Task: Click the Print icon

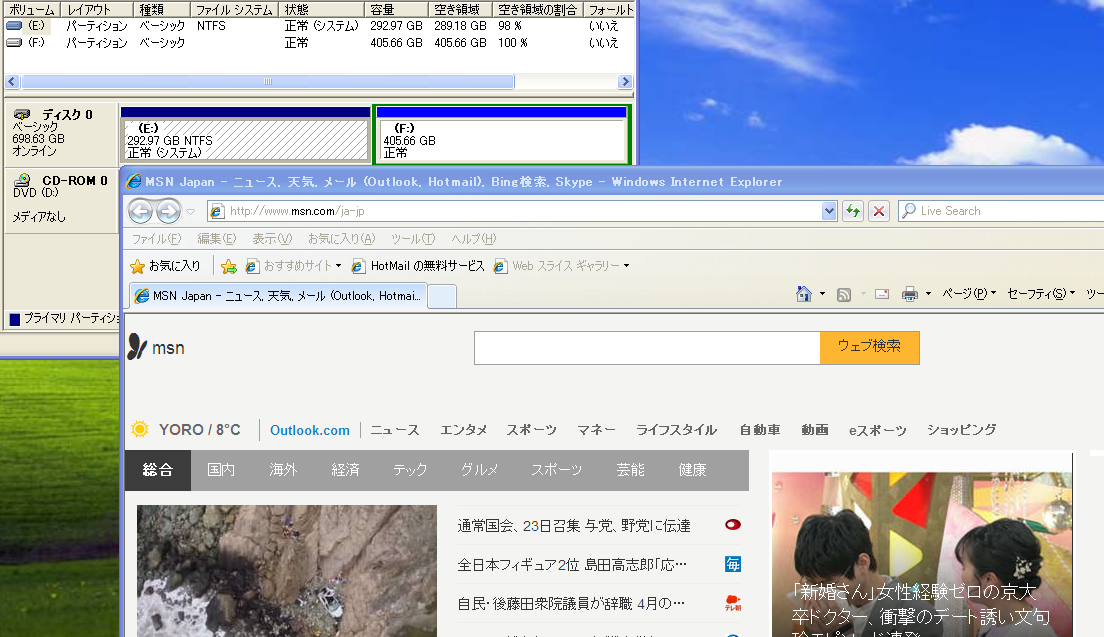Action: pos(910,294)
